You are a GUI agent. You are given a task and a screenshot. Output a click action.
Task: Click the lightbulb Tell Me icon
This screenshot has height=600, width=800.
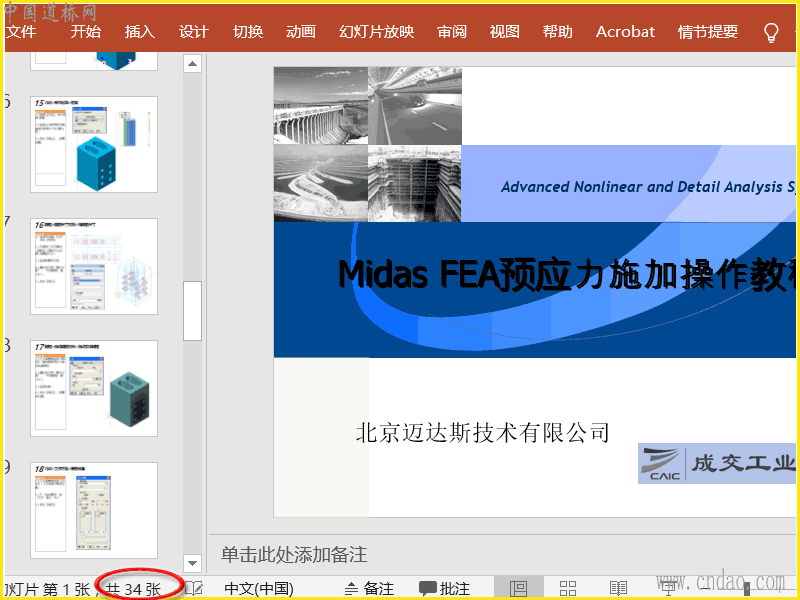(x=771, y=32)
